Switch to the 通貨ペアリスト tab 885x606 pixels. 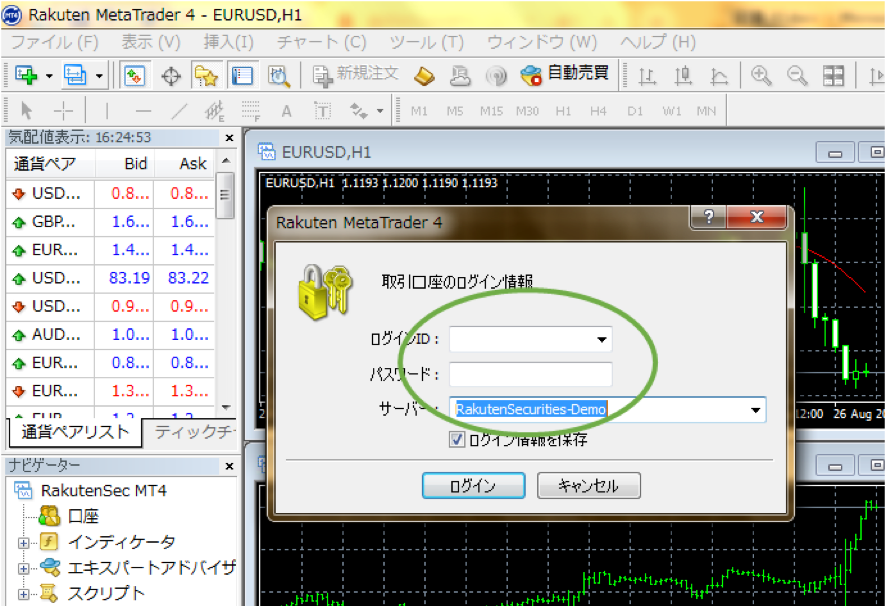click(75, 432)
